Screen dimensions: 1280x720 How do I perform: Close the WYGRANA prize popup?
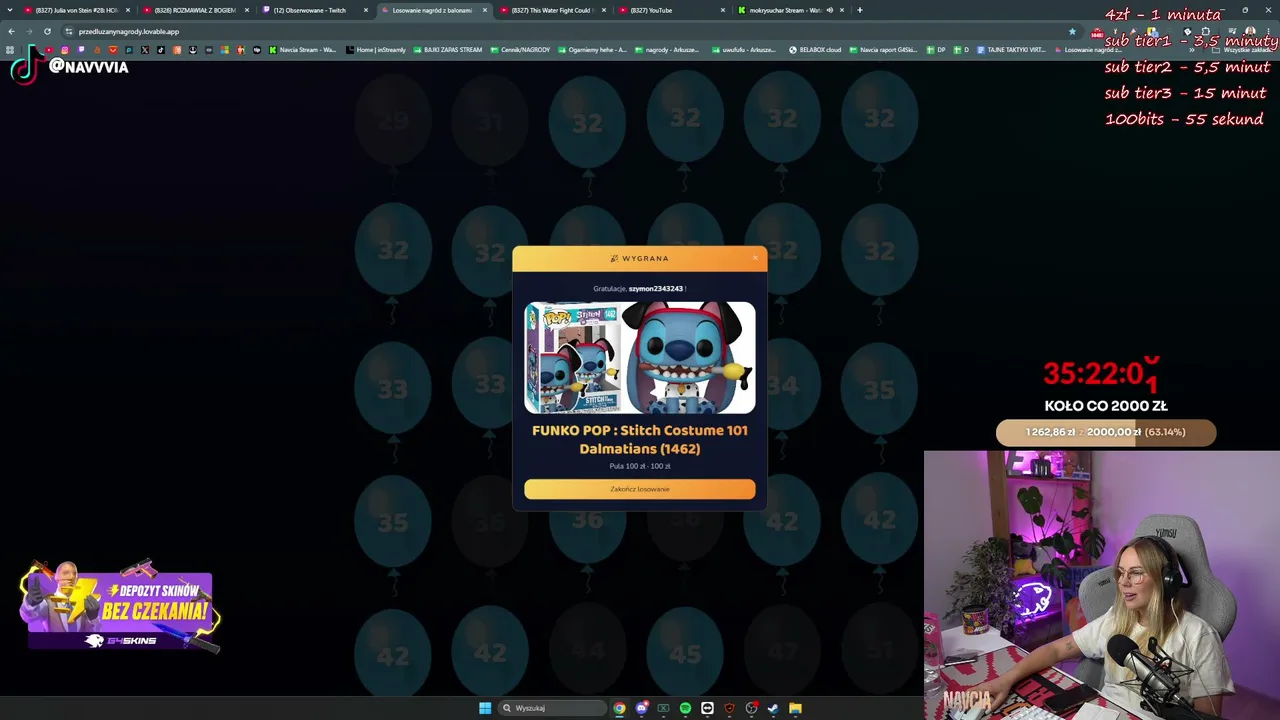pos(755,258)
